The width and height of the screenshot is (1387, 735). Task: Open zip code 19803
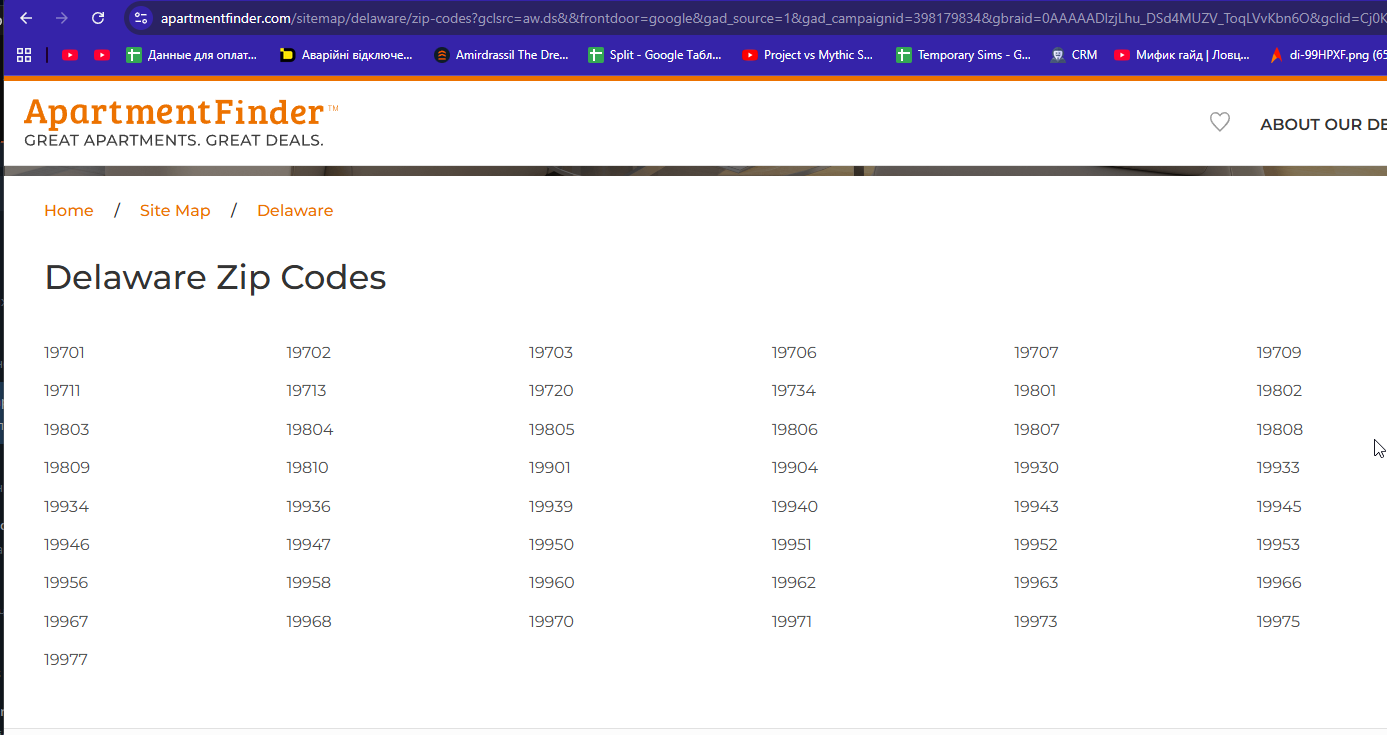[x=66, y=429]
